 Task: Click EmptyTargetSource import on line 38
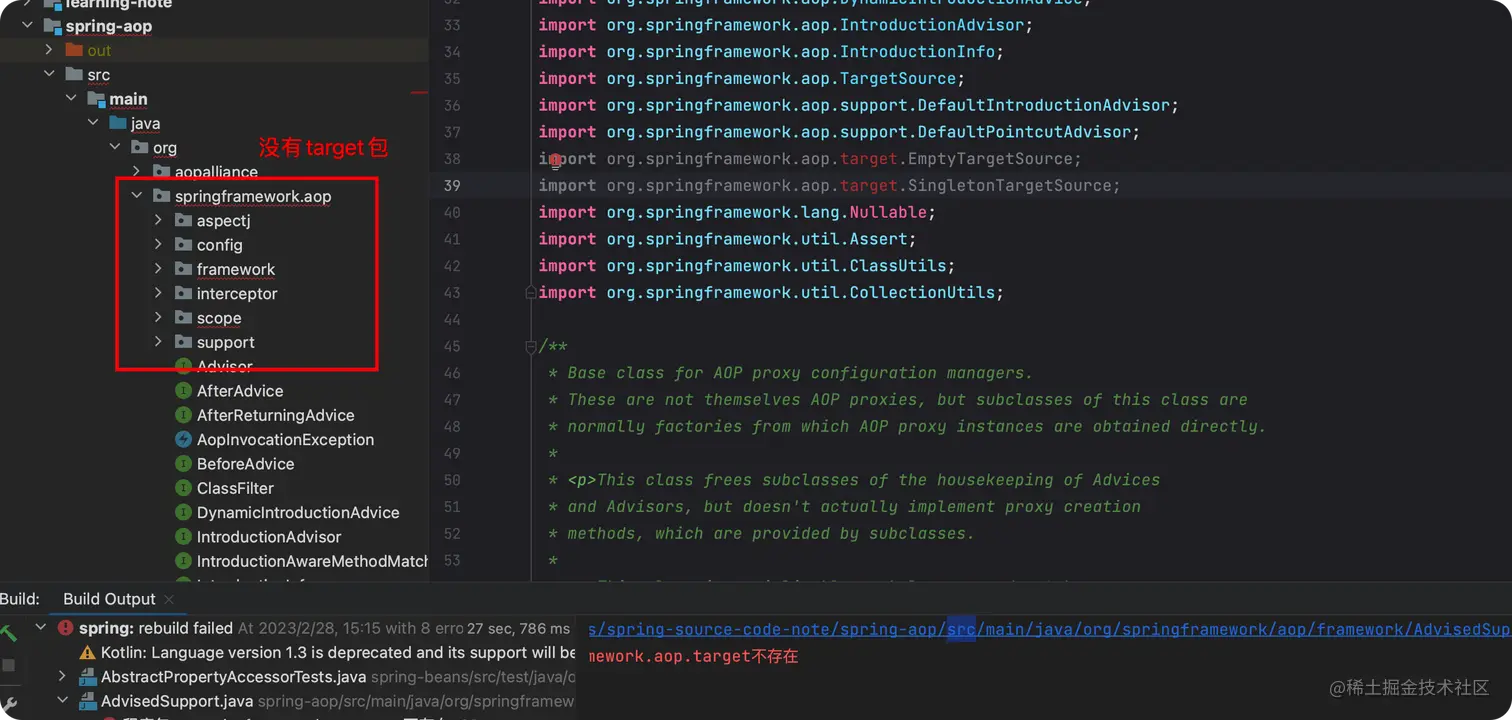point(810,159)
